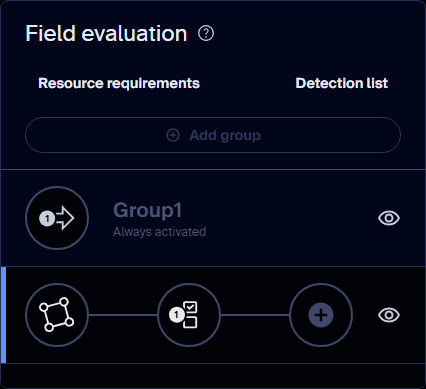Screen dimensions: 426x389
Task: Switch to Detection list tab
Action: [x=342, y=83]
